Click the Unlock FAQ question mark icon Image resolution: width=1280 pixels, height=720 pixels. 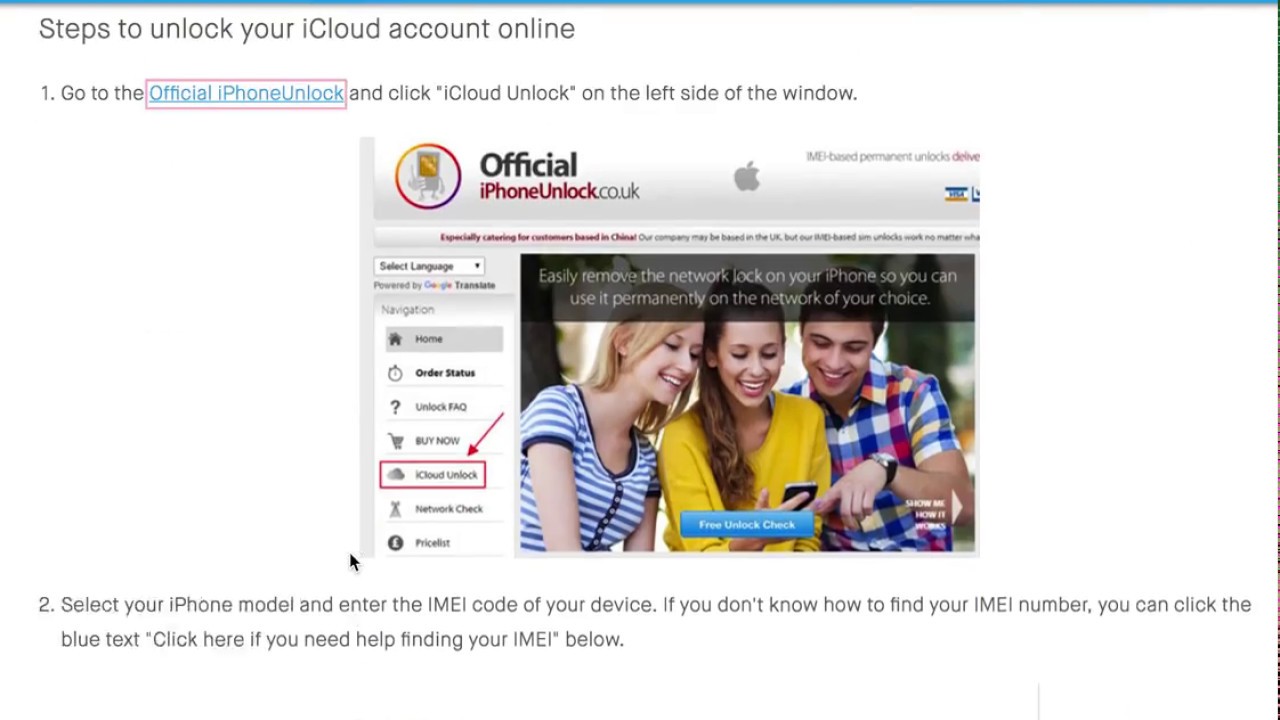[x=395, y=407]
